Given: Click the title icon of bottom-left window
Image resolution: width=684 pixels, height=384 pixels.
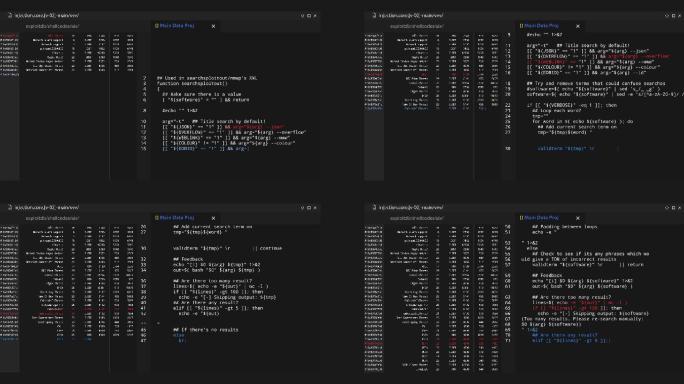Looking at the screenshot, I should (x=10, y=207).
